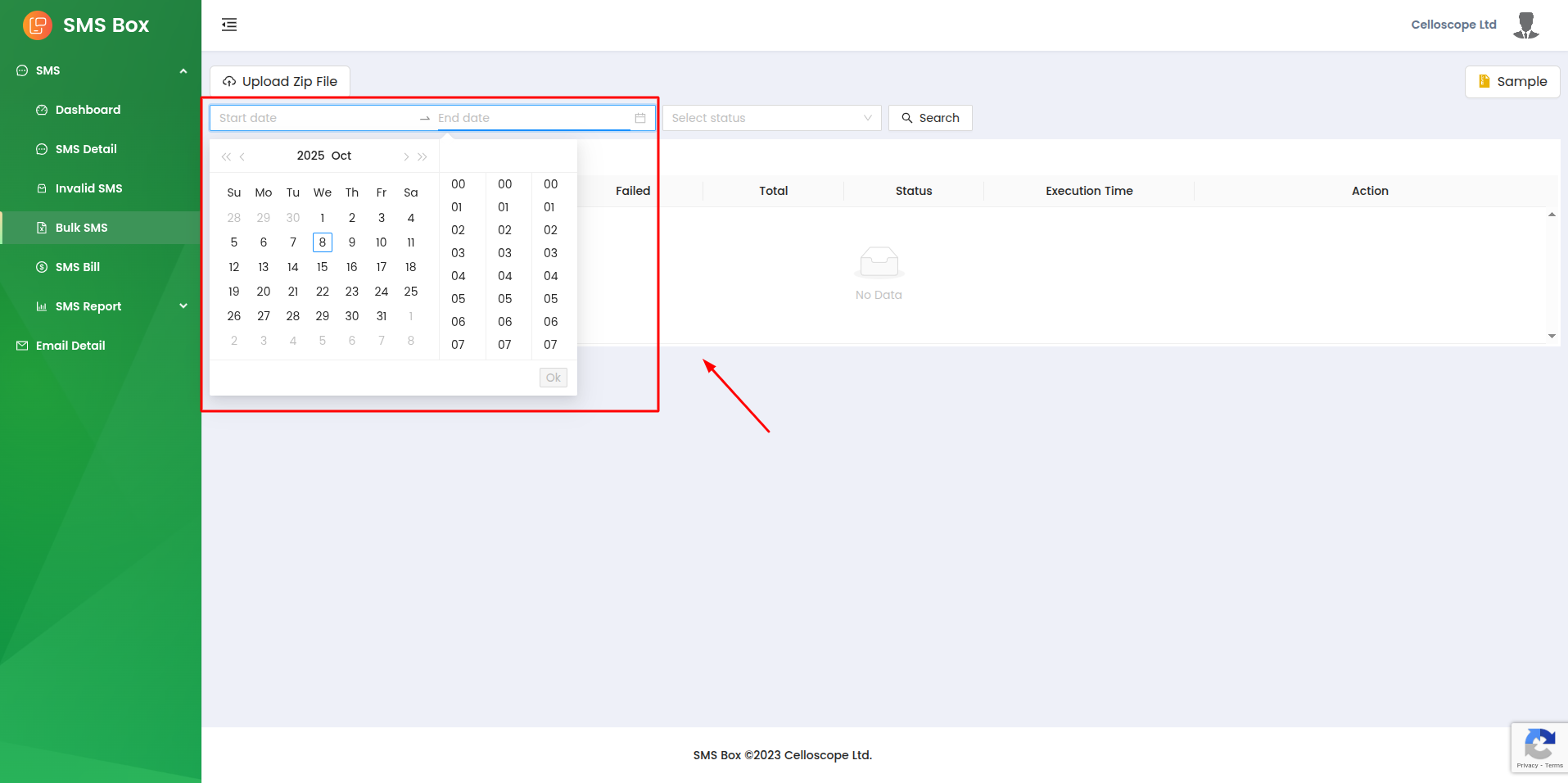
Task: Click the reCAPTCHA badge
Action: click(1539, 748)
